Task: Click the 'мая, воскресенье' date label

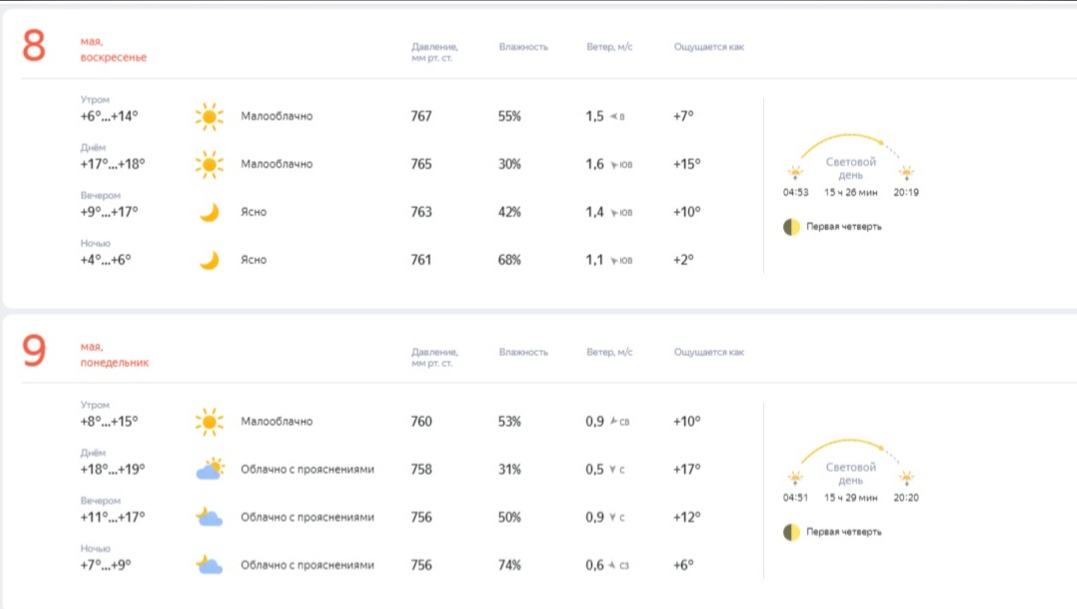Action: 113,50
